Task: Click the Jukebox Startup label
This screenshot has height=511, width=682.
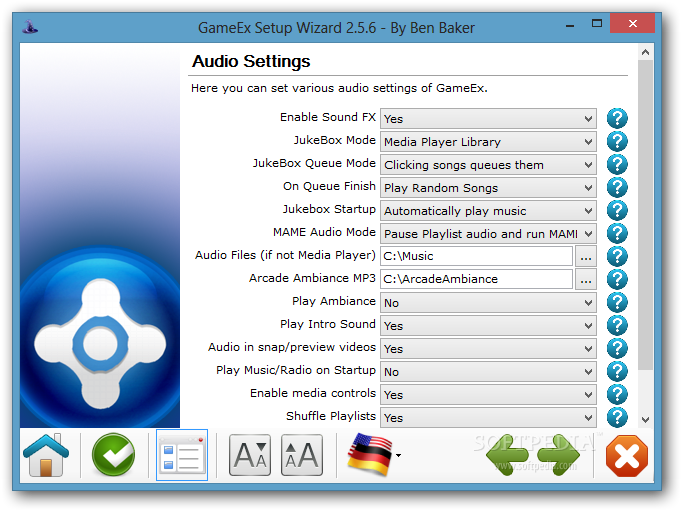Action: 329,209
